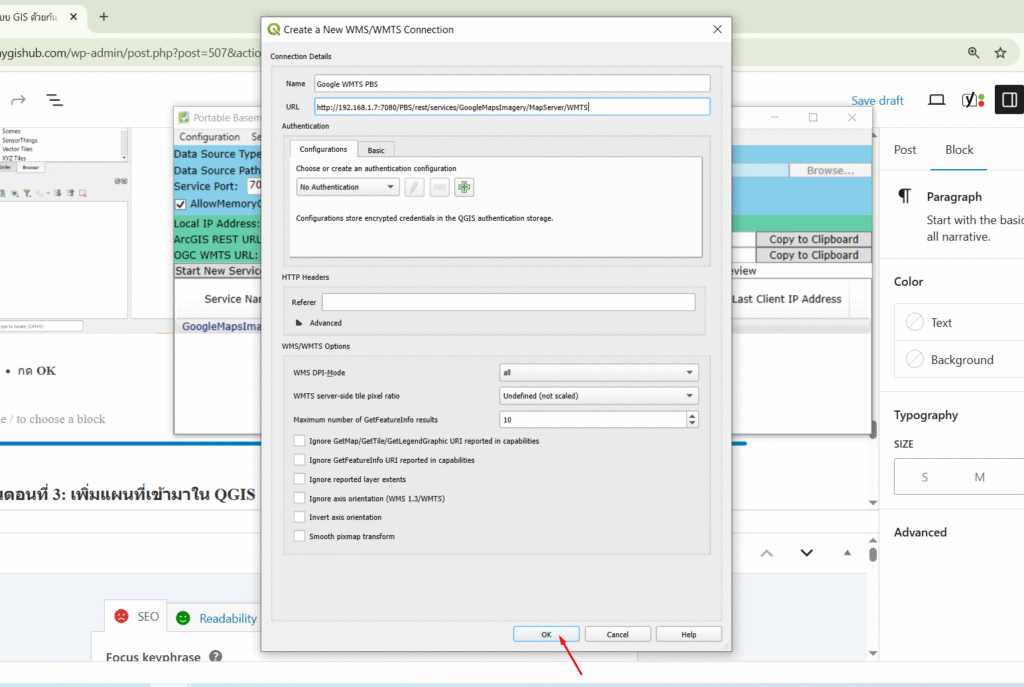The height and width of the screenshot is (687, 1024).
Task: Select the M typography size option
Action: coord(979,477)
